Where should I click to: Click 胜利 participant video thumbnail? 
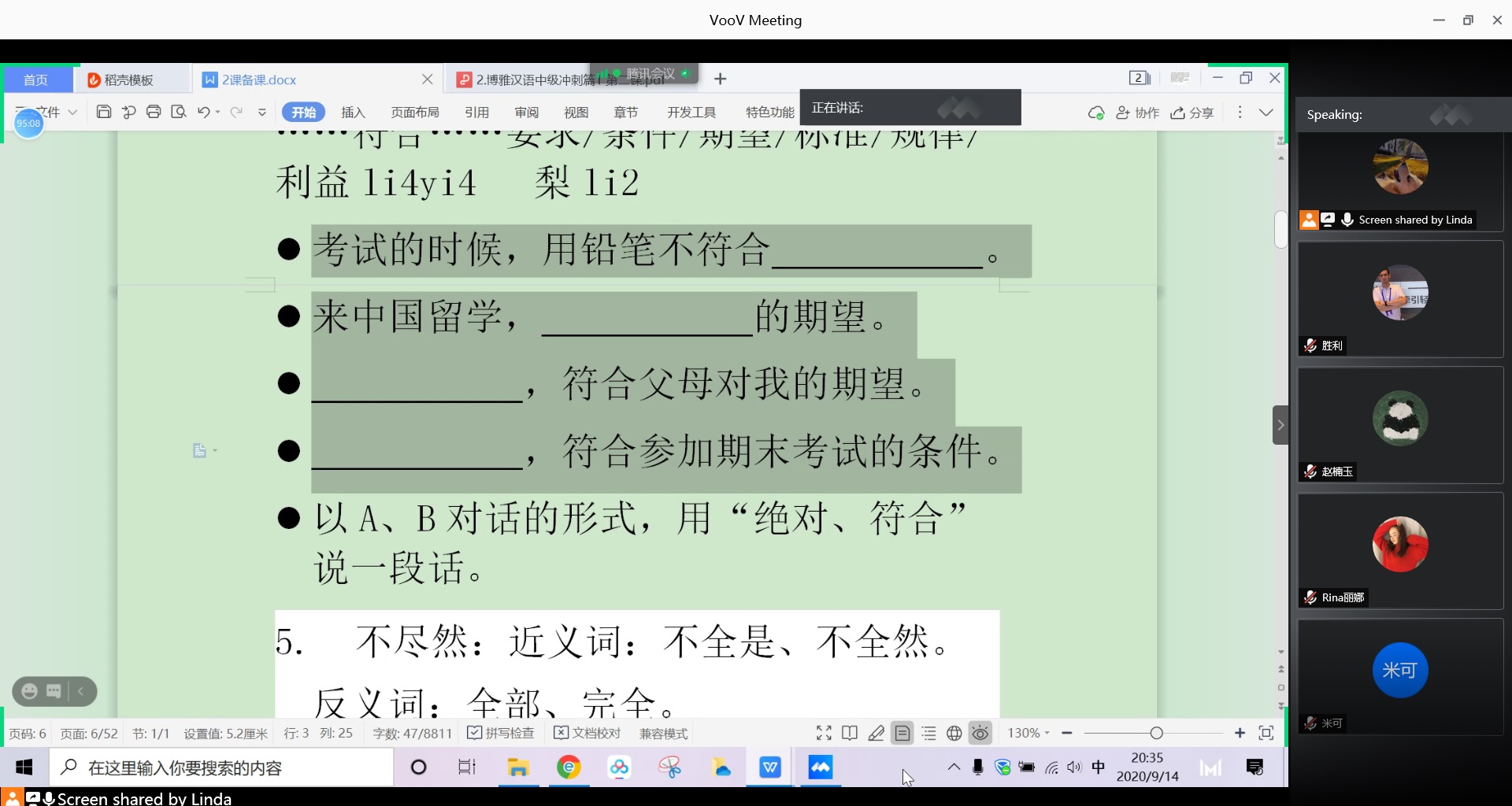[x=1400, y=299]
